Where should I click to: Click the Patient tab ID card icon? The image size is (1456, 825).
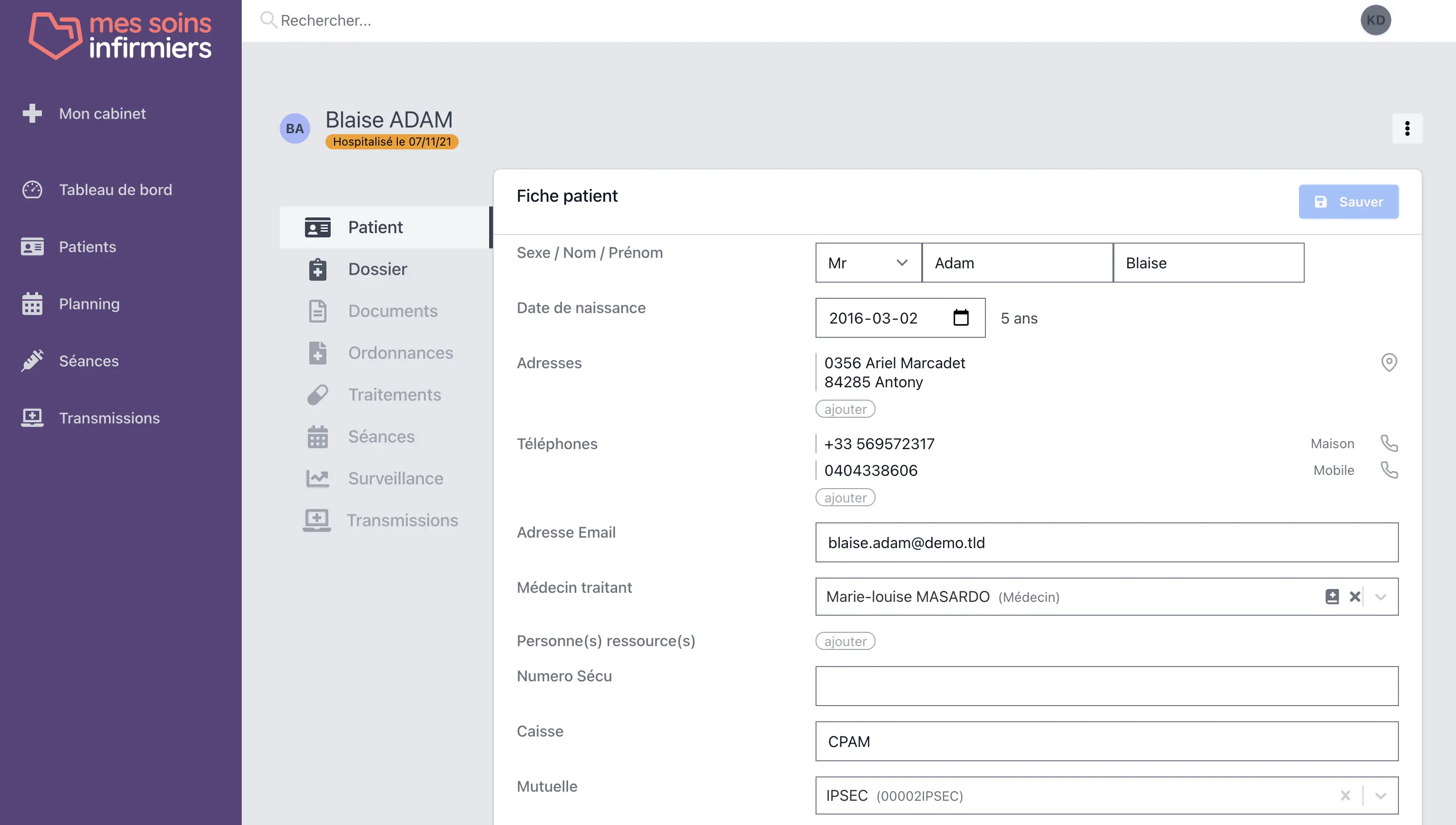coord(318,227)
